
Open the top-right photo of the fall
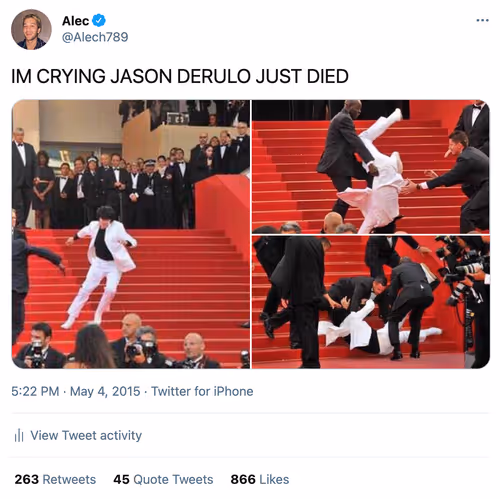[x=371, y=166]
